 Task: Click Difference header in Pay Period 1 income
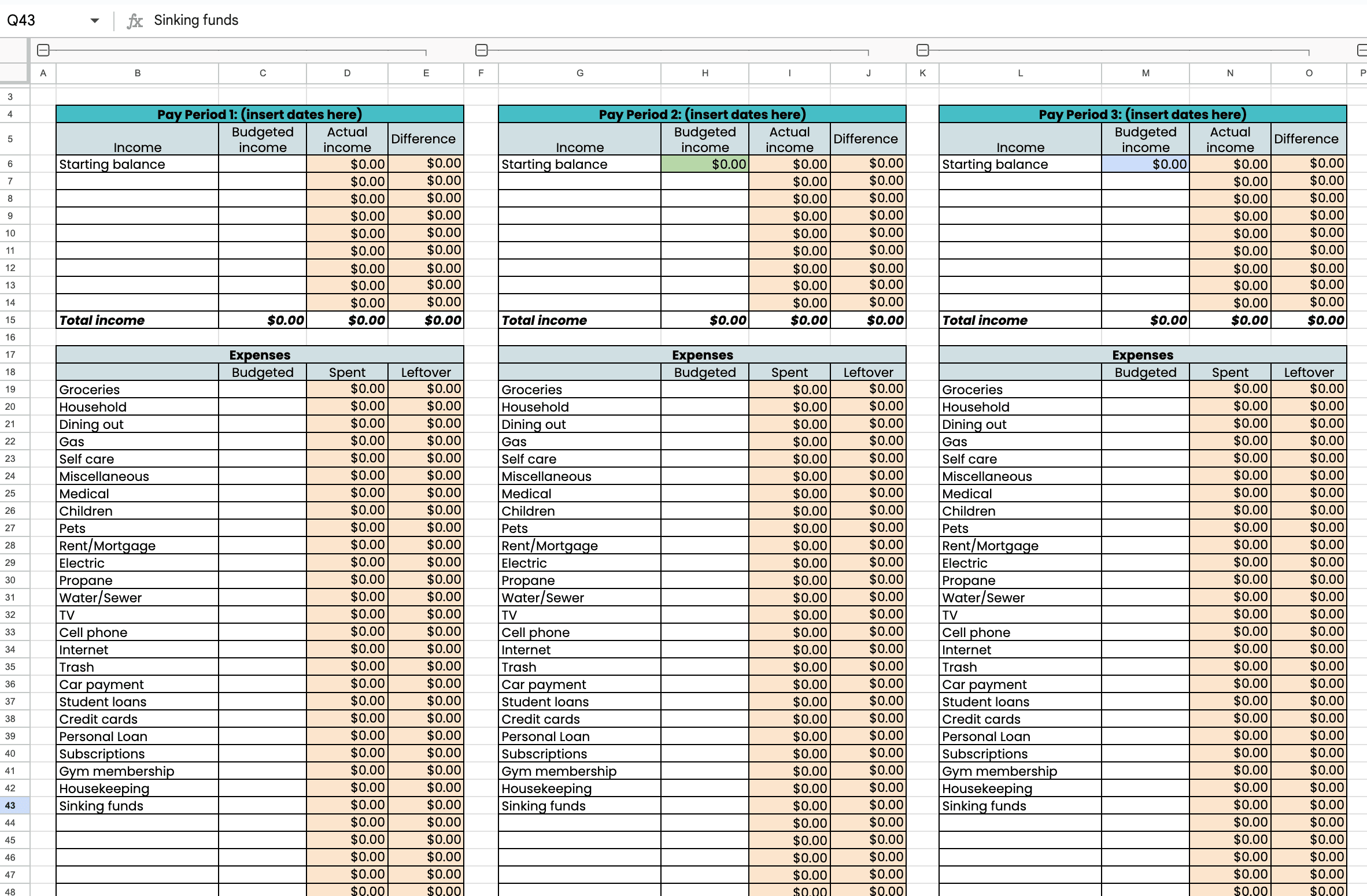click(426, 139)
